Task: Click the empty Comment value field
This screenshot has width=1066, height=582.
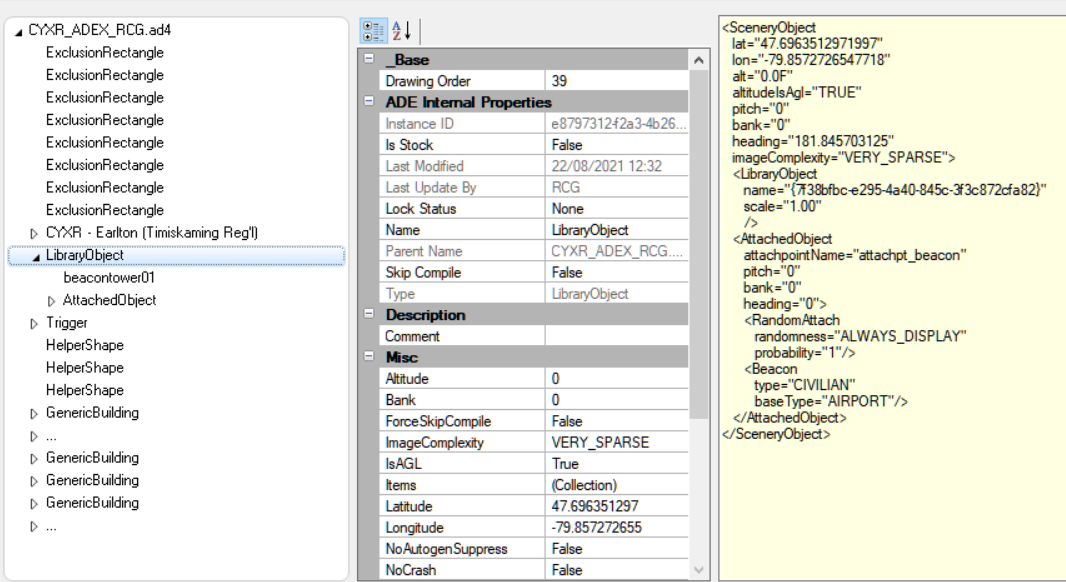Action: 617,337
